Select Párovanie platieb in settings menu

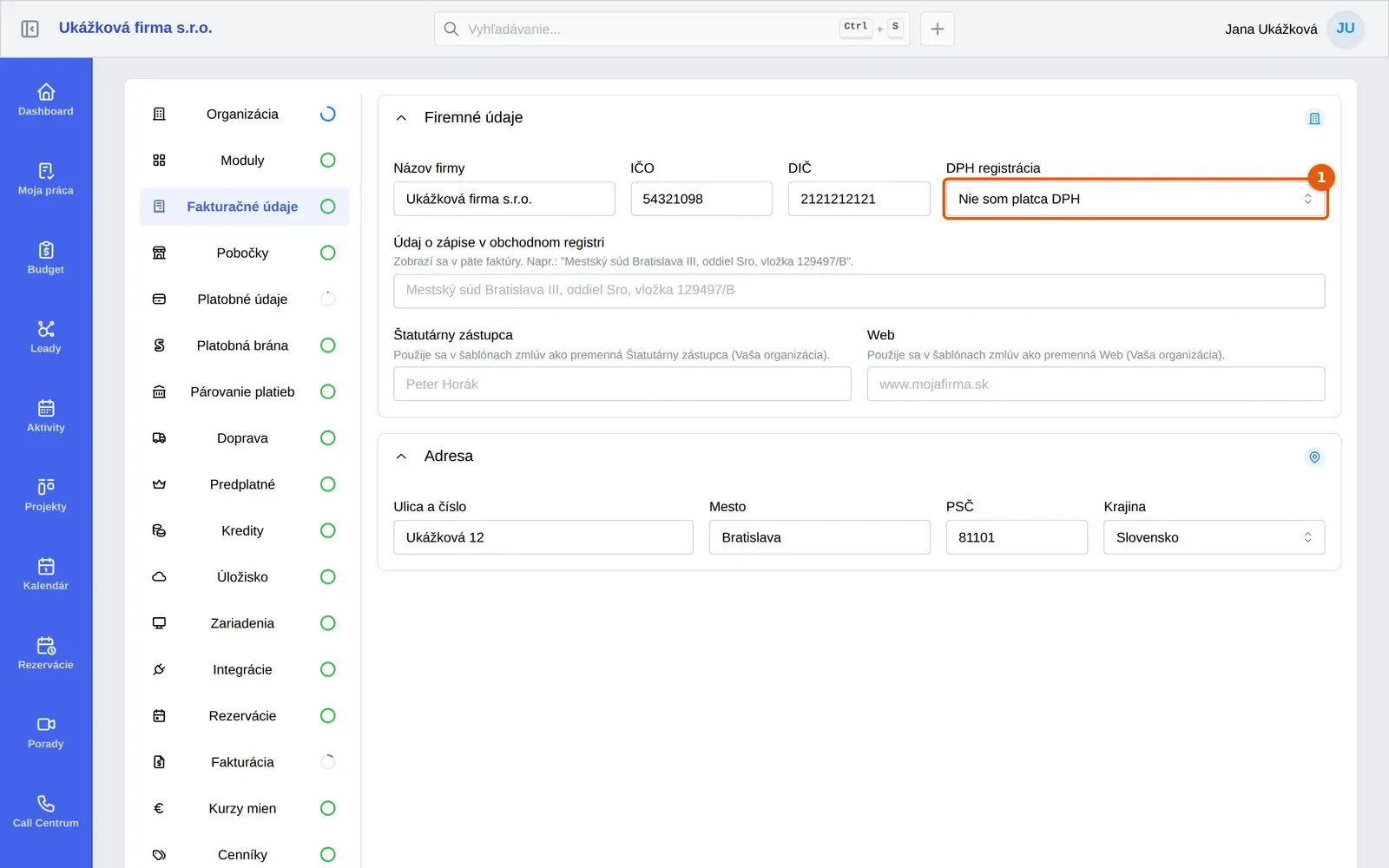click(x=244, y=391)
